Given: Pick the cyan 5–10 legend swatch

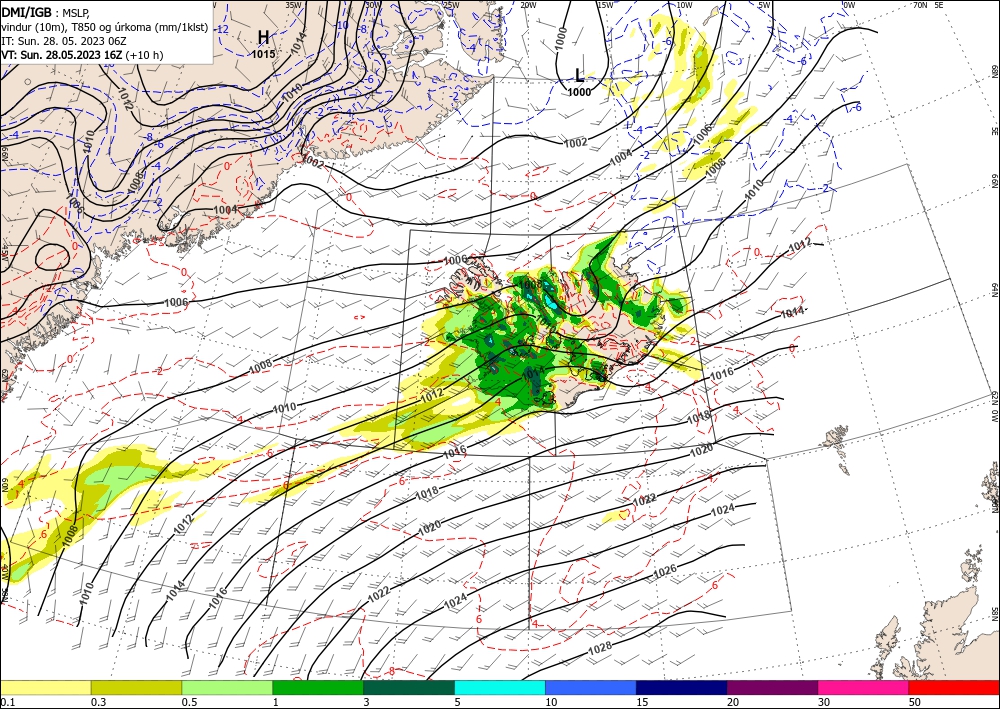Looking at the screenshot, I should (500, 687).
